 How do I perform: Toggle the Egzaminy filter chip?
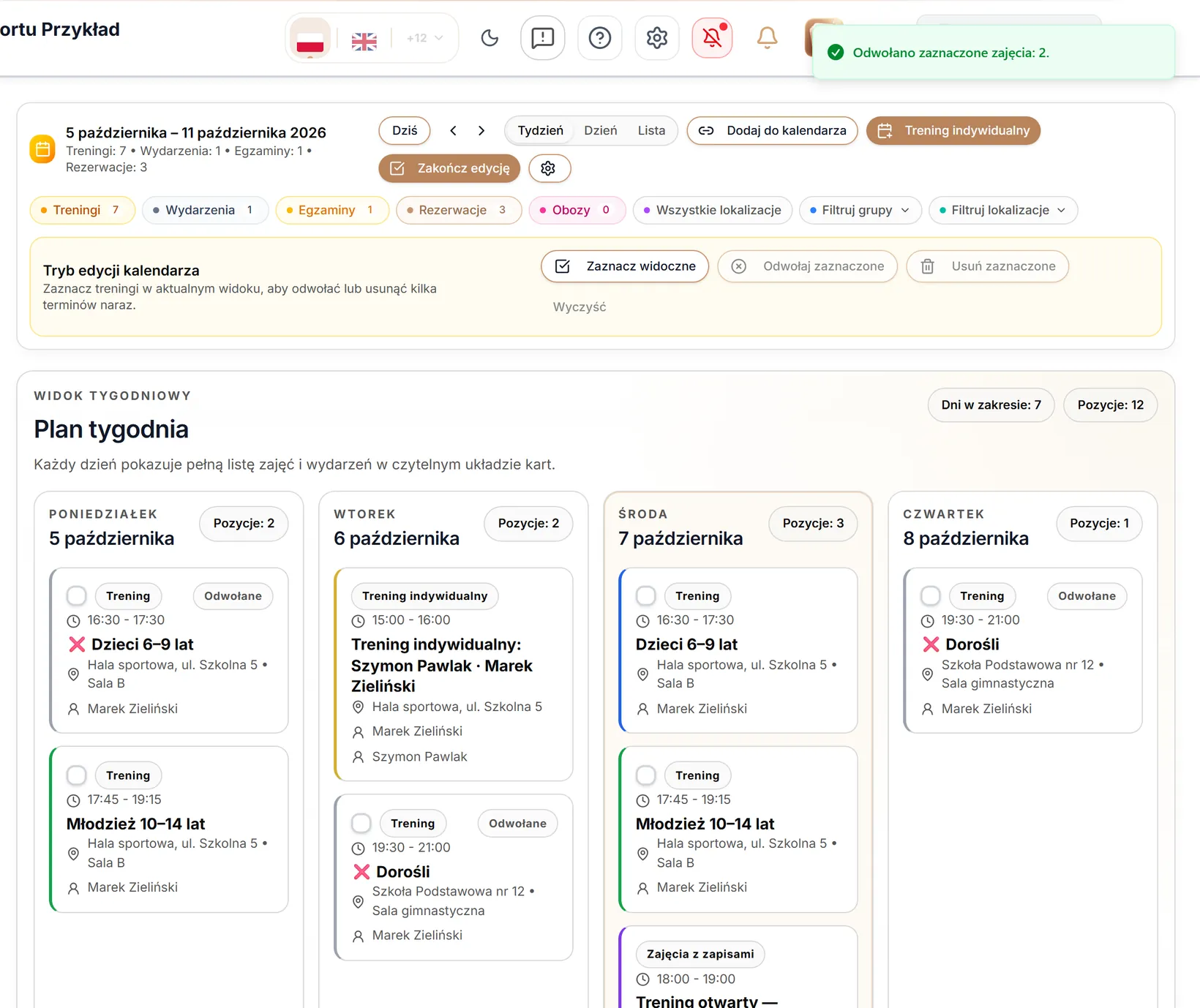tap(332, 210)
